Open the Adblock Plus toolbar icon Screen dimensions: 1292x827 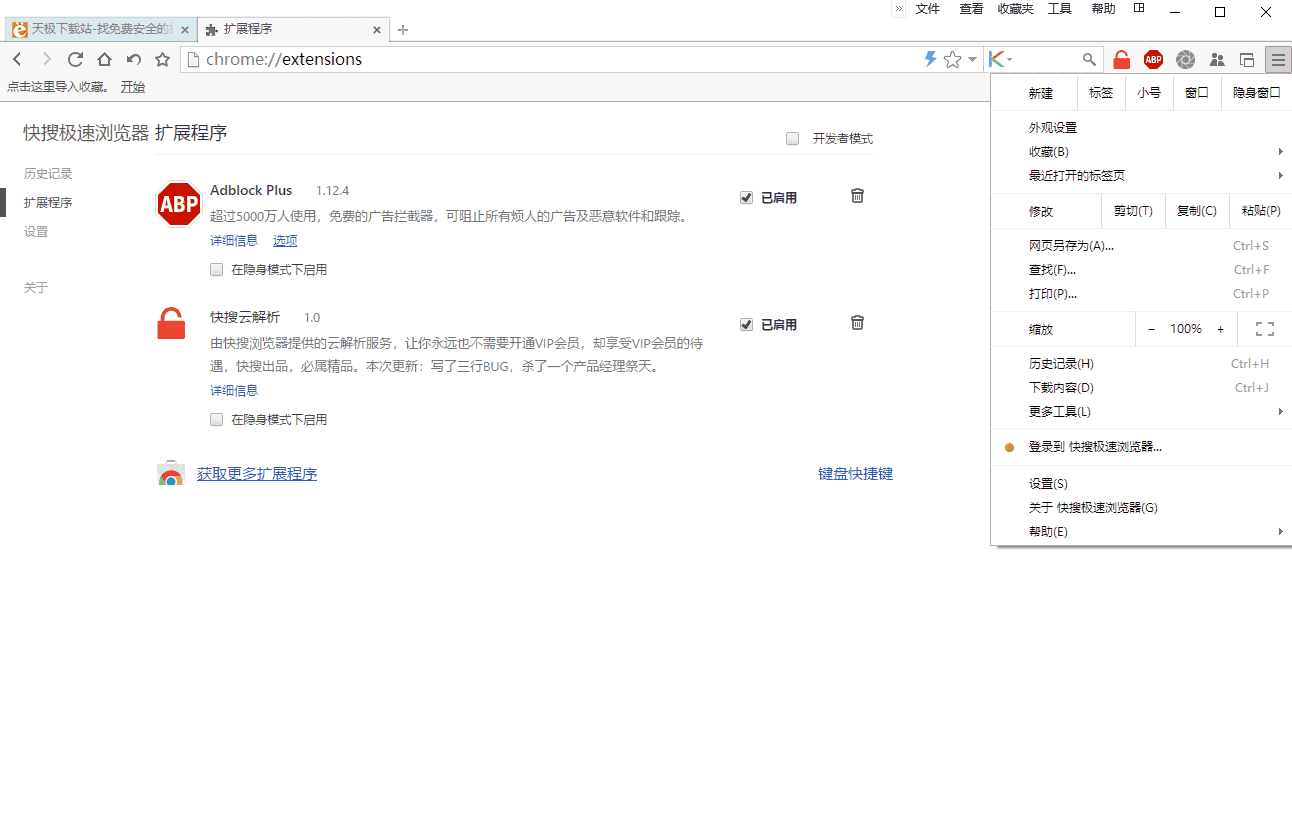tap(1153, 59)
